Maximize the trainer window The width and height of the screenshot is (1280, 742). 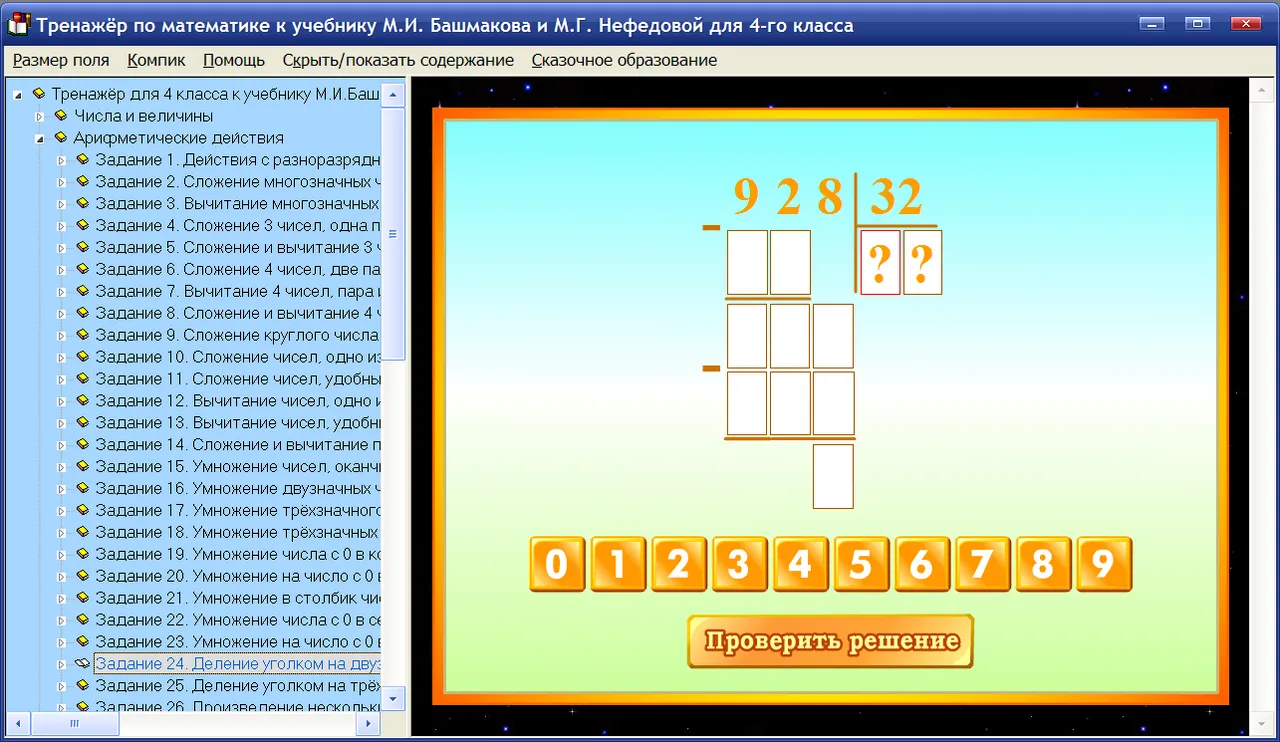(x=1198, y=23)
